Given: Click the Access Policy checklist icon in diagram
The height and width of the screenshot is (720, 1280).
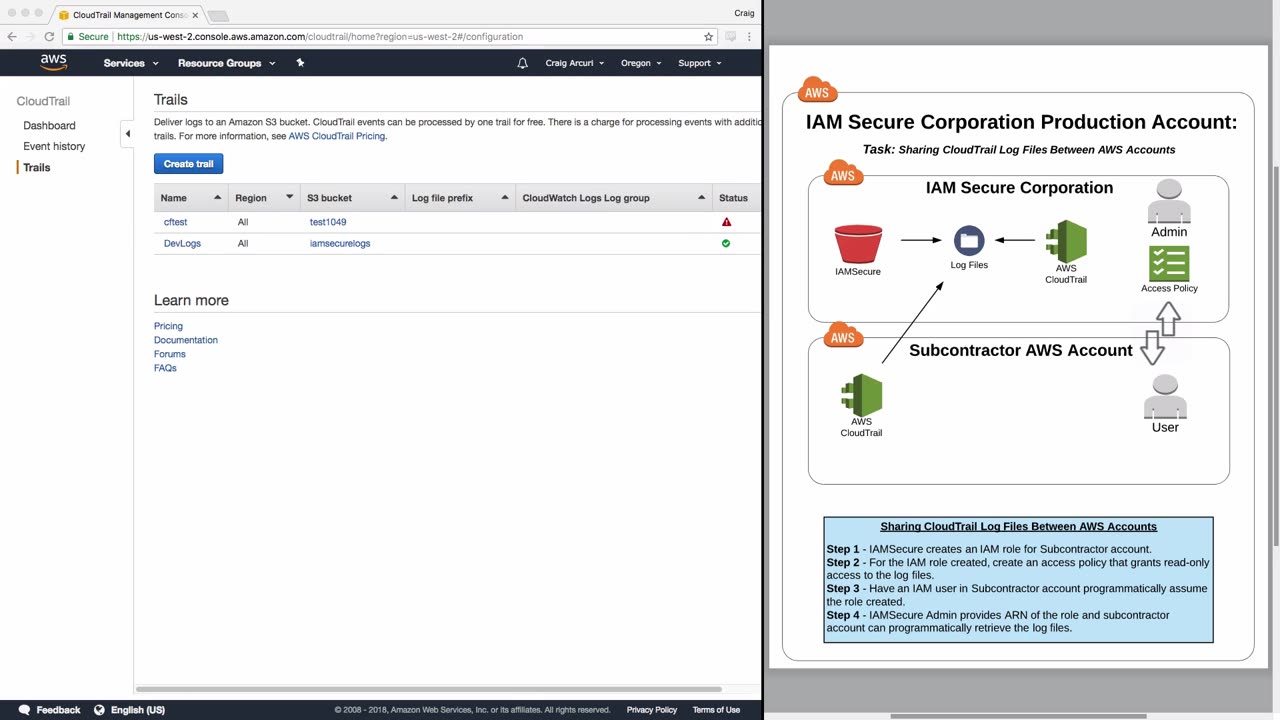Looking at the screenshot, I should 1169,264.
